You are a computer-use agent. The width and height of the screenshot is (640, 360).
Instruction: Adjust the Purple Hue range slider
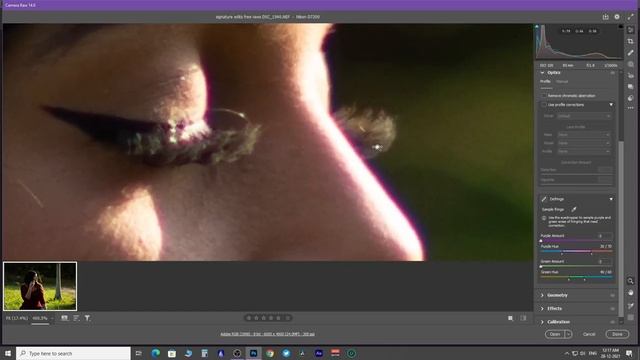pos(576,252)
